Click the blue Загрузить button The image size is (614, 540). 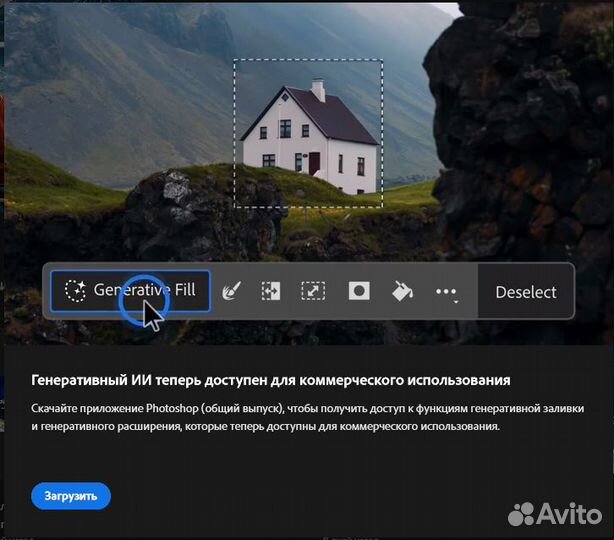pos(71,496)
